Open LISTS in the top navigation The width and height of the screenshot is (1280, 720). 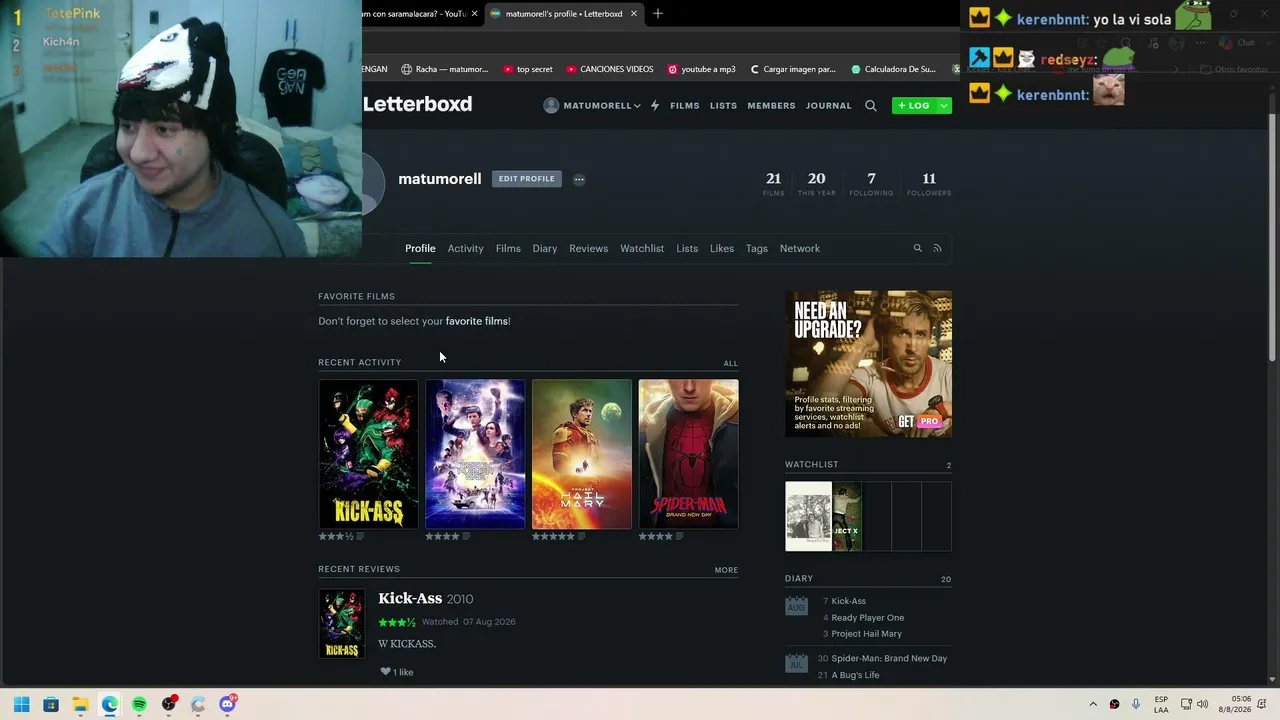point(723,105)
